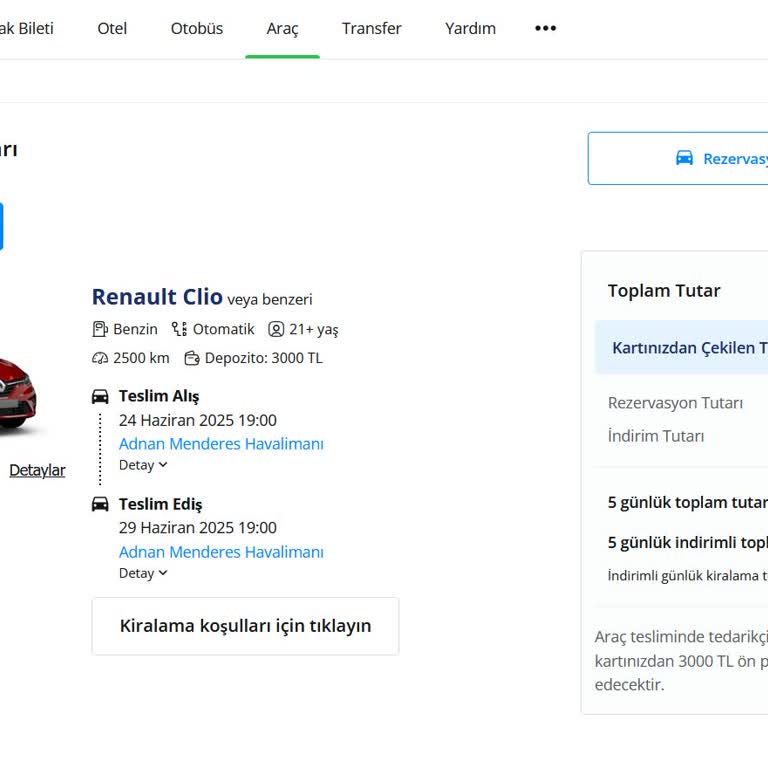Open the Transfer tab
The image size is (768, 768).
[x=371, y=28]
